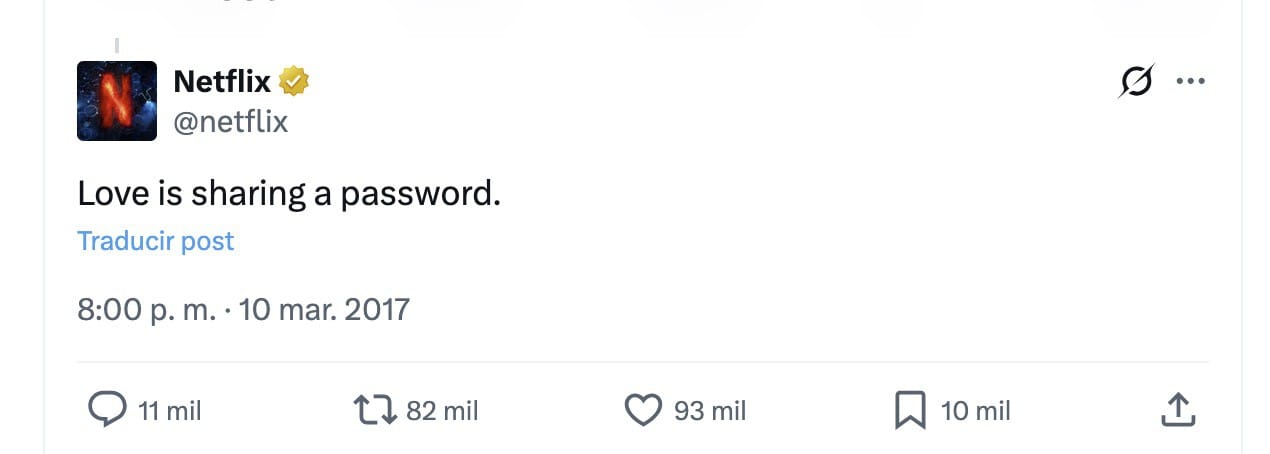Click the 11 mil replies count

[x=170, y=410]
